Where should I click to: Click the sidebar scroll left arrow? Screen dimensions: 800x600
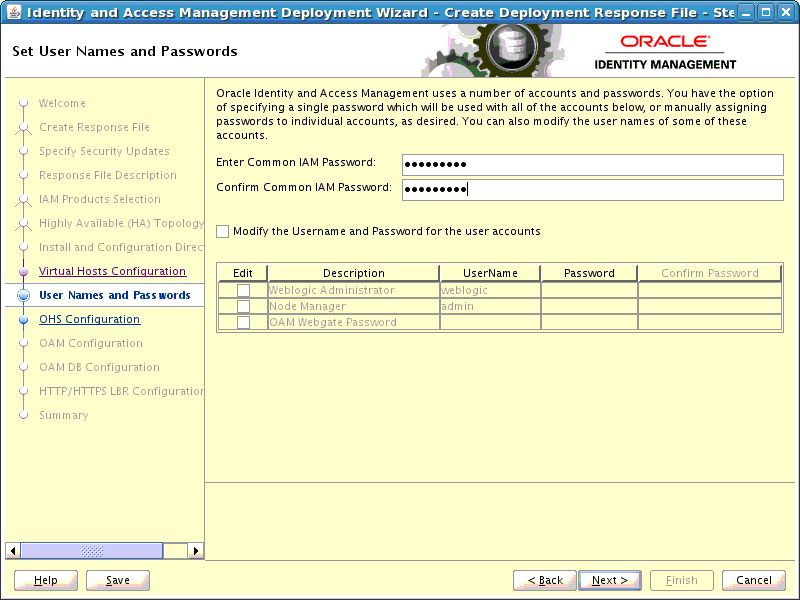13,551
